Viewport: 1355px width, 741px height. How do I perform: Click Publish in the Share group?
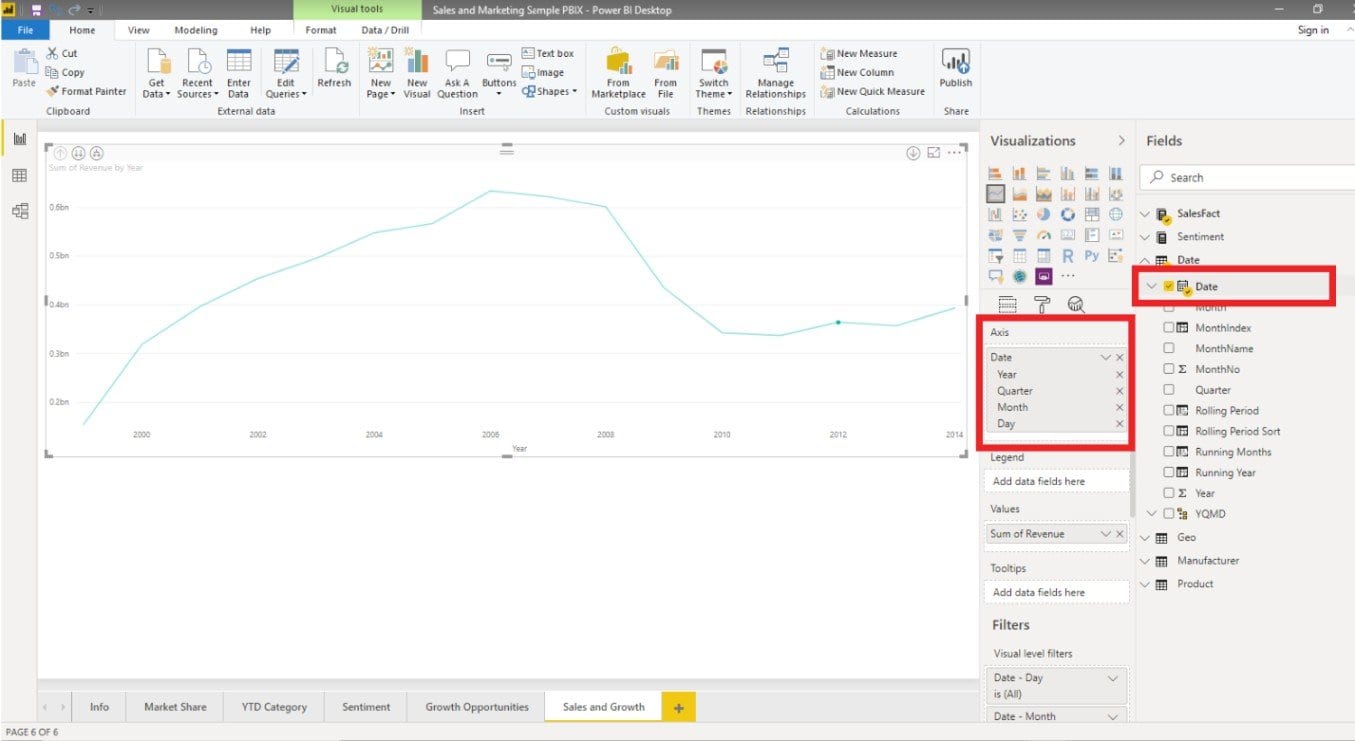click(956, 69)
